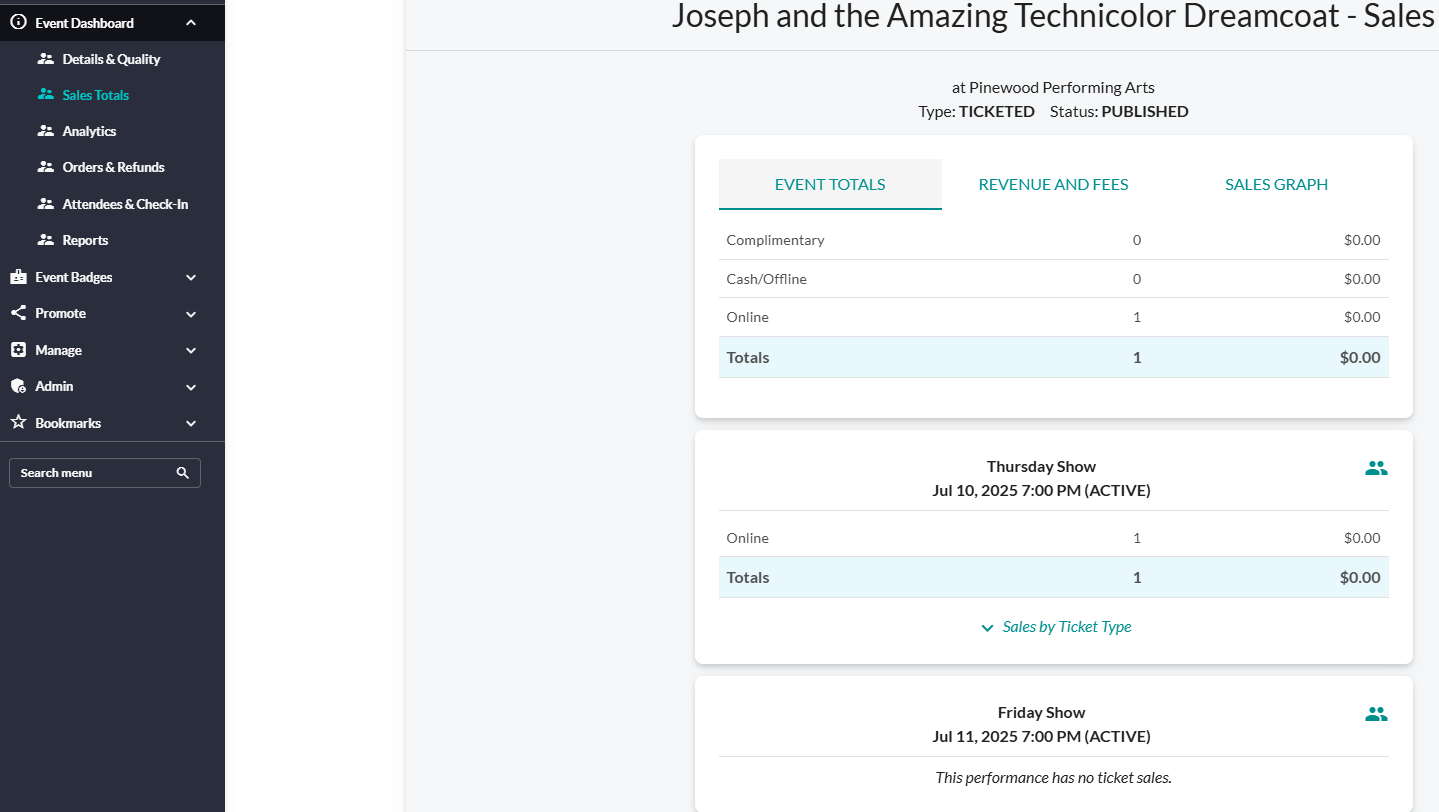
Task: Click the Promote share icon
Action: tap(18, 313)
